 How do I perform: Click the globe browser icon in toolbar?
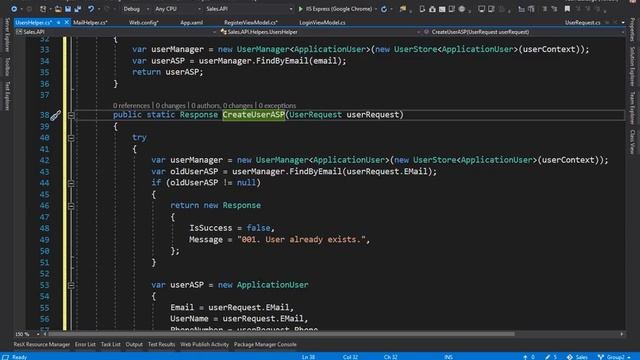(x=462, y=9)
